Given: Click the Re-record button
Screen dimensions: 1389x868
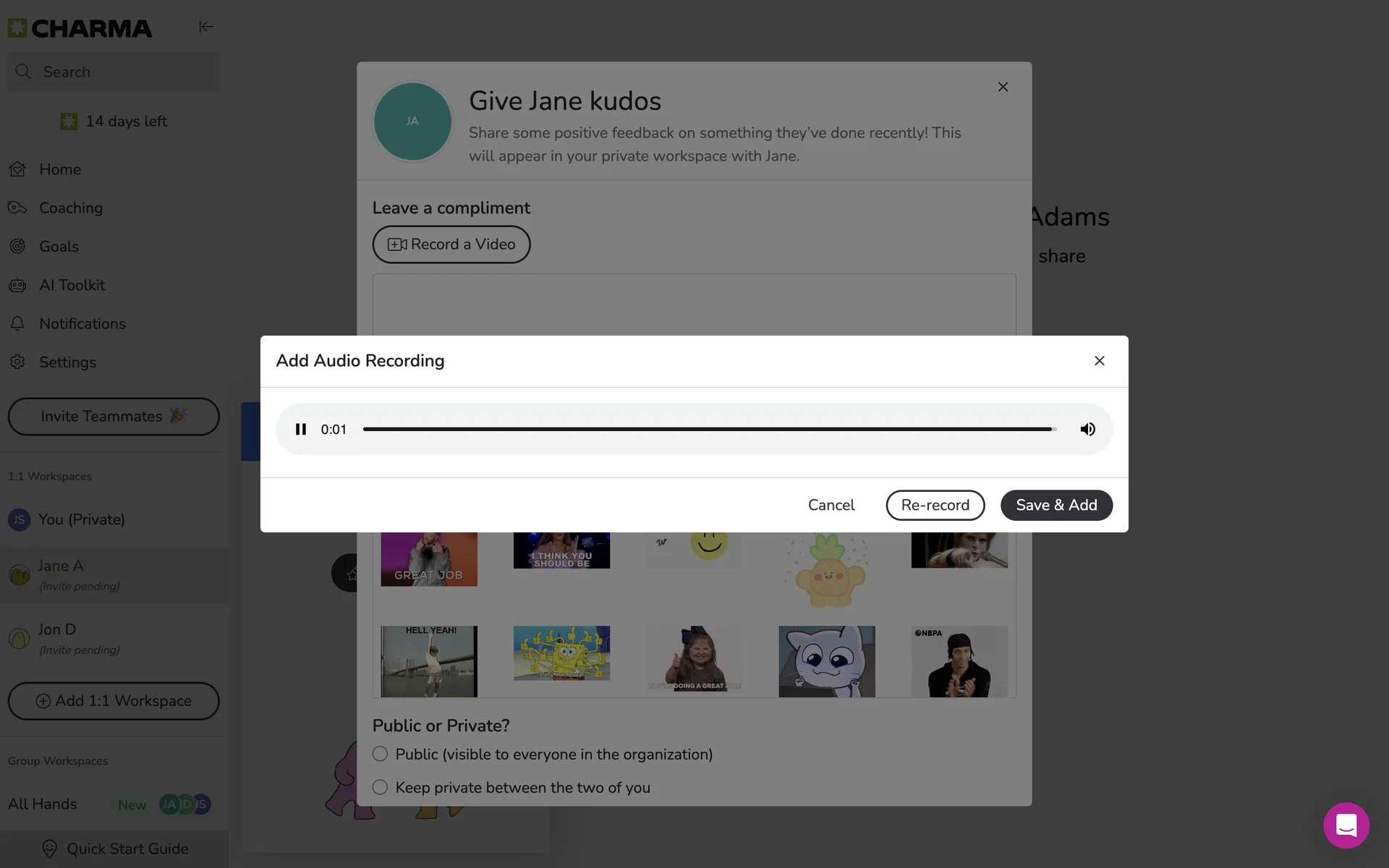Looking at the screenshot, I should coord(935,505).
